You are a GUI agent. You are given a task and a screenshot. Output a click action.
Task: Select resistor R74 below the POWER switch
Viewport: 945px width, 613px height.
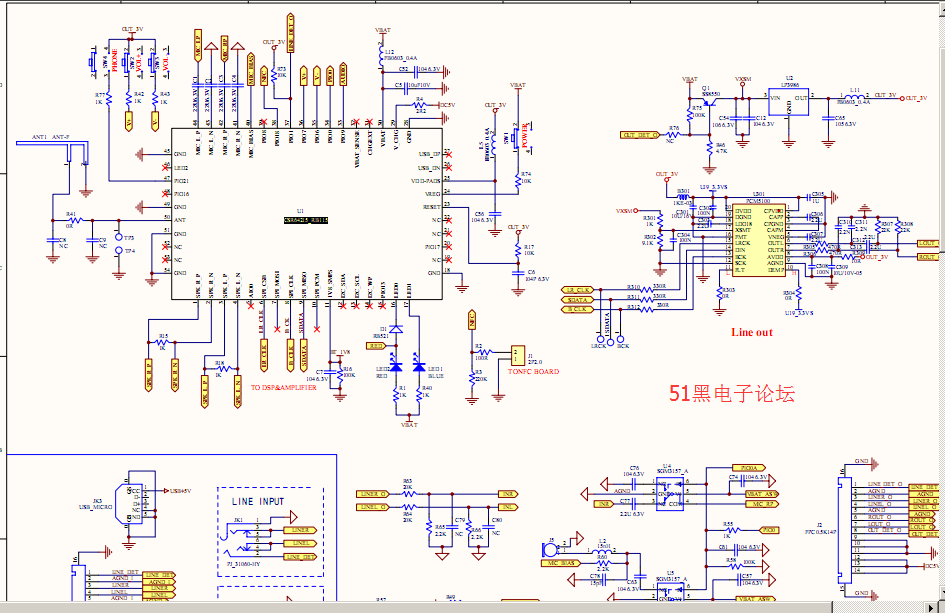tap(518, 179)
